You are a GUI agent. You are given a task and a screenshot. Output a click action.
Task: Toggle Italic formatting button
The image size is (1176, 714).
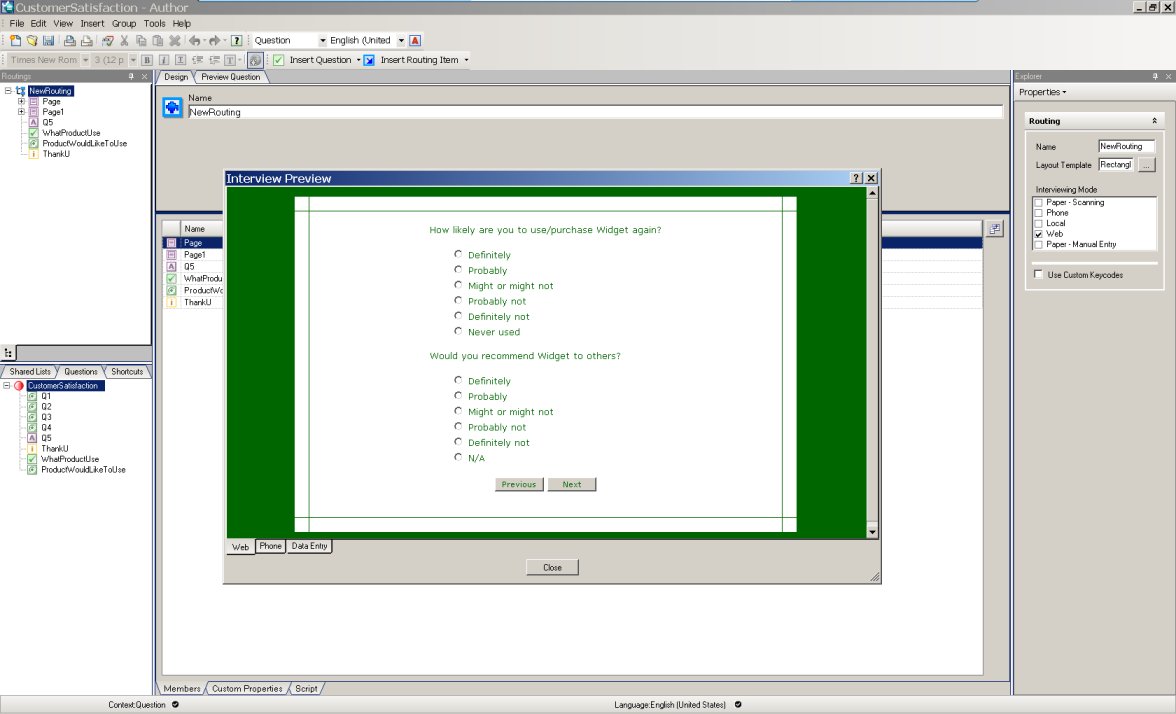164,60
